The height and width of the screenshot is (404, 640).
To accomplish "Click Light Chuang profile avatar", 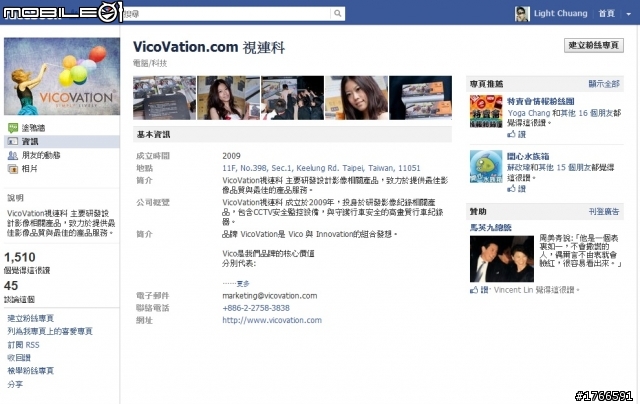I will point(522,14).
